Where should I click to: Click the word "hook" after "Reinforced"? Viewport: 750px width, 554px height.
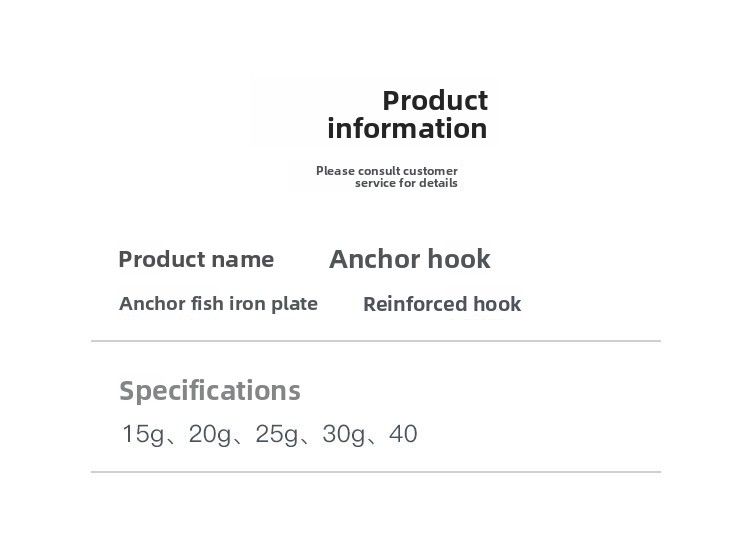pos(496,305)
